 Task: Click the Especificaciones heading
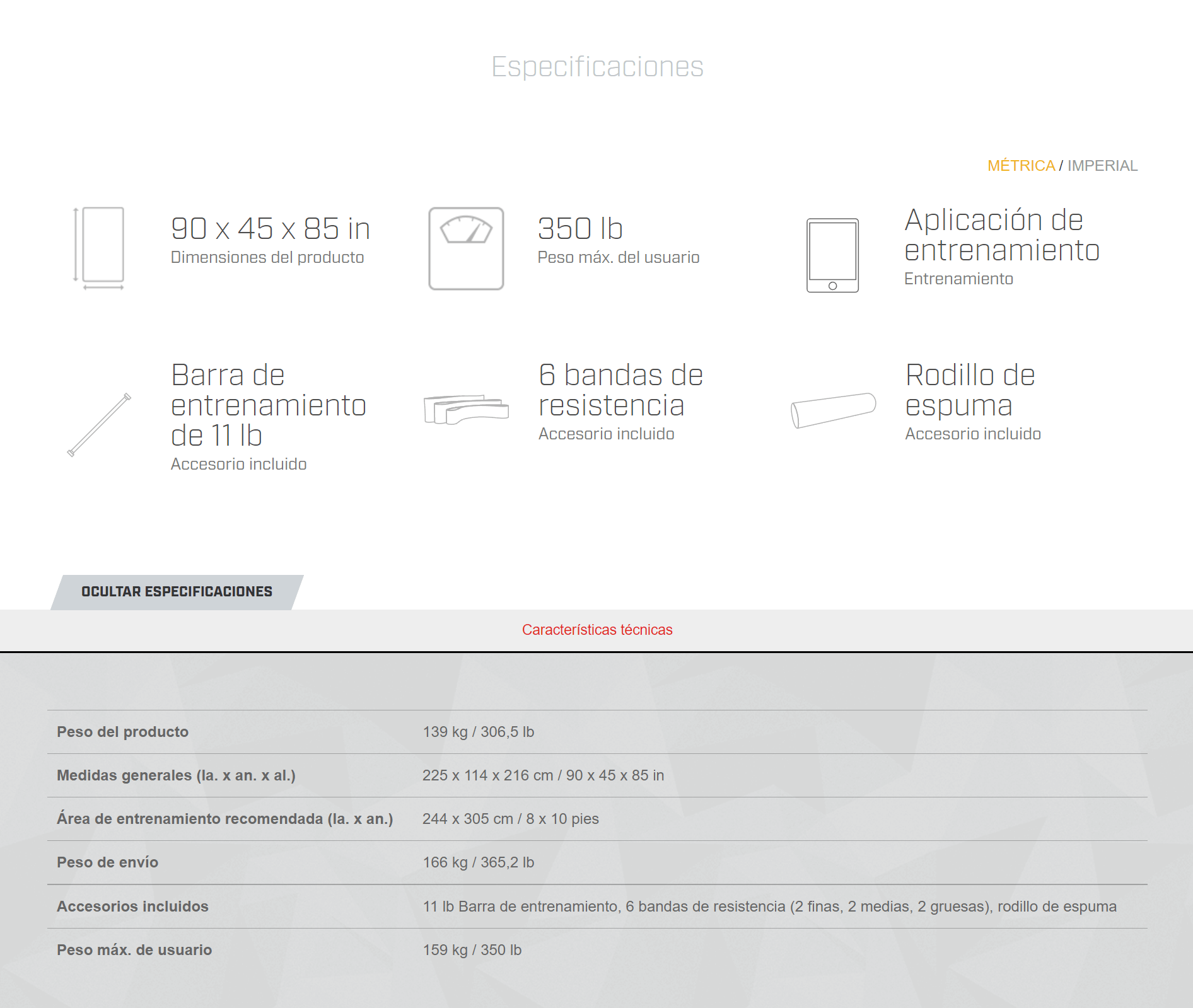pyautogui.click(x=596, y=67)
